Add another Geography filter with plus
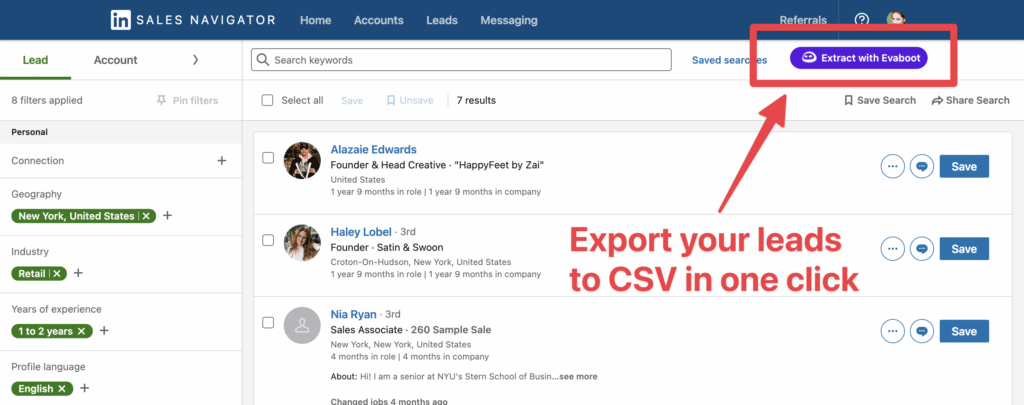 167,216
